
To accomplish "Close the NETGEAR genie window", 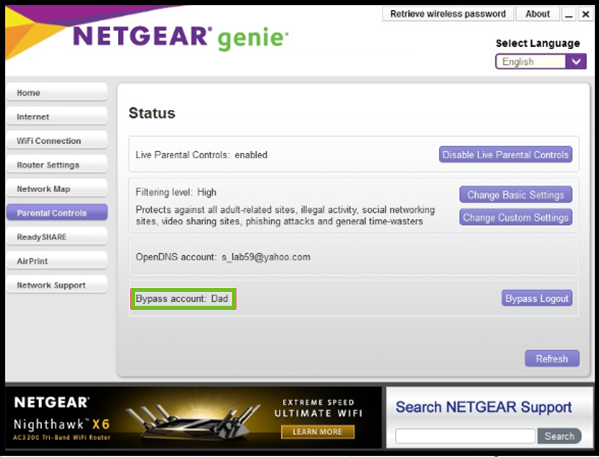I will (x=585, y=14).
